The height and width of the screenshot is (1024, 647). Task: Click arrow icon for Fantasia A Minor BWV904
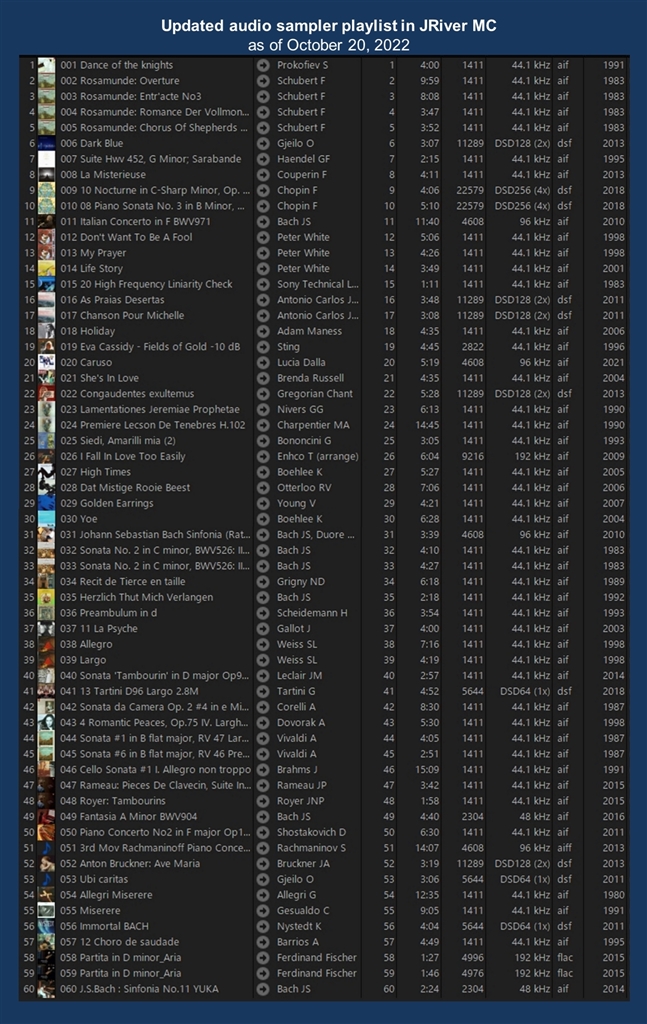(263, 817)
